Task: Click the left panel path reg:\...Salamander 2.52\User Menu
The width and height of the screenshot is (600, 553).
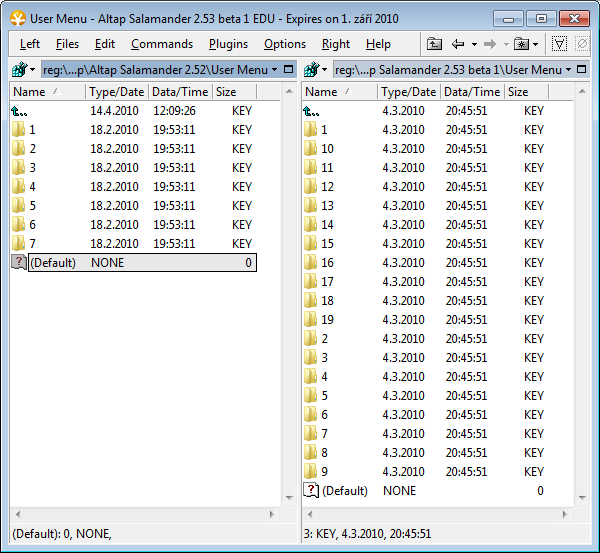Action: pyautogui.click(x=155, y=70)
